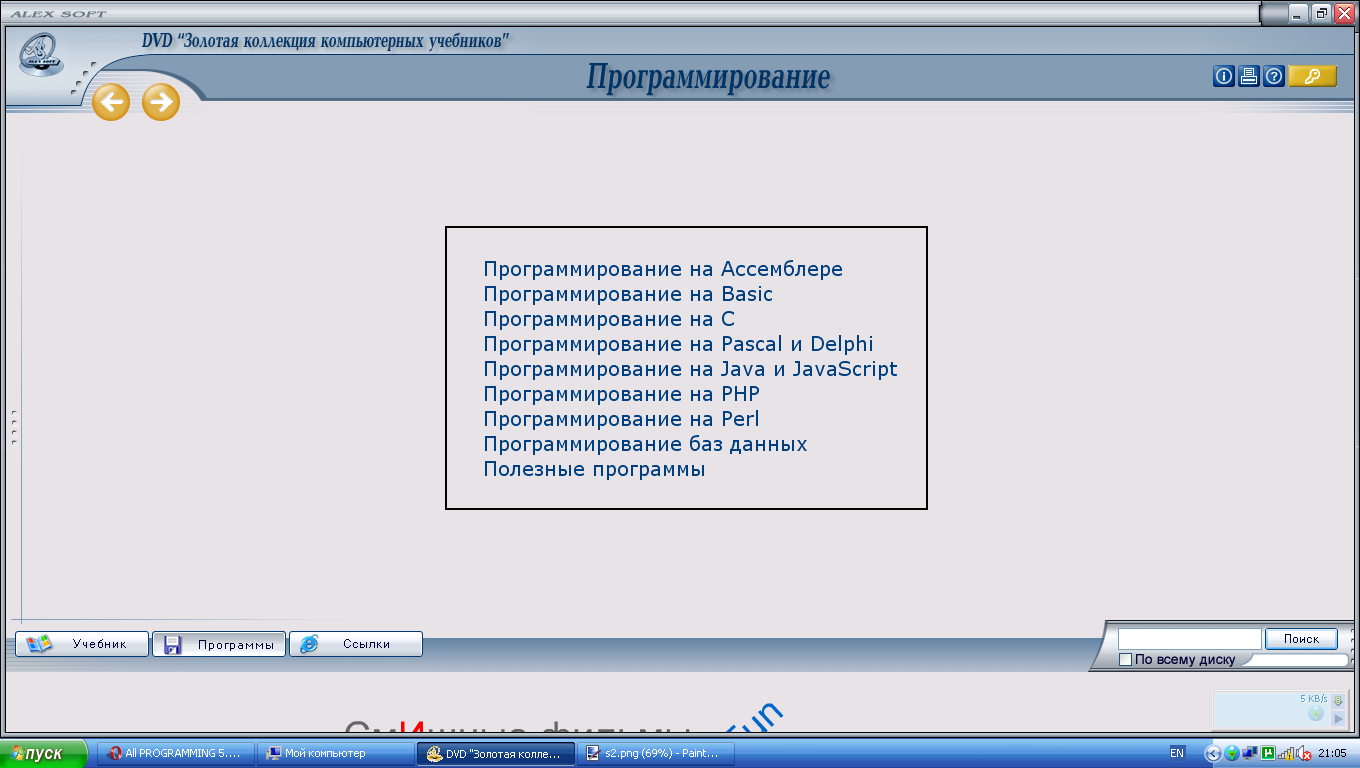Click the yellow back arrow button
The height and width of the screenshot is (768, 1360).
pos(111,102)
